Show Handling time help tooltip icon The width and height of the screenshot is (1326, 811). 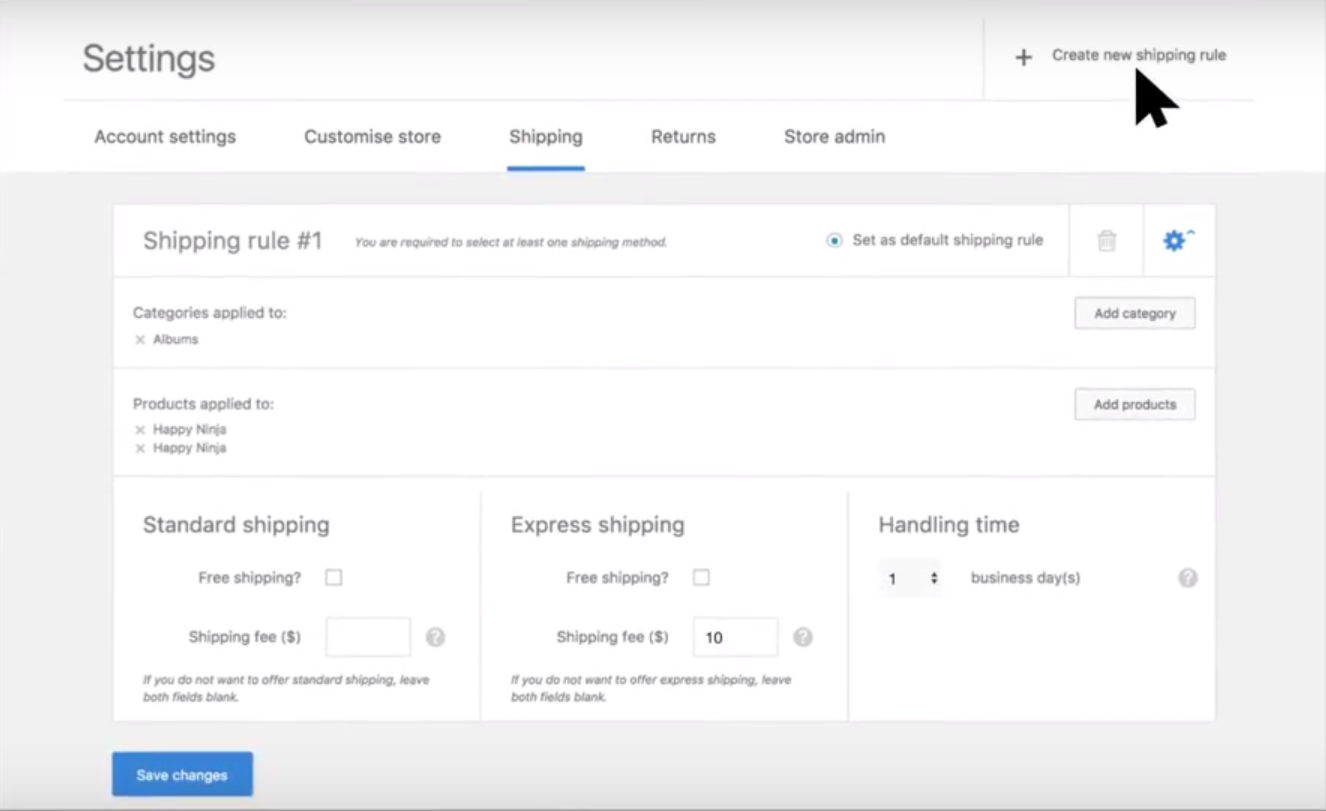click(1187, 578)
